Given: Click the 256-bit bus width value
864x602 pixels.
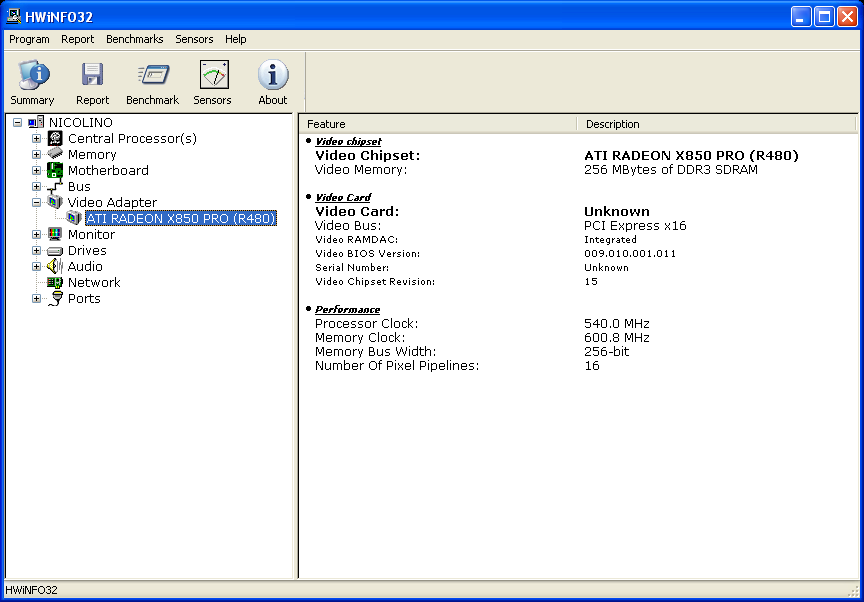Looking at the screenshot, I should tap(607, 351).
